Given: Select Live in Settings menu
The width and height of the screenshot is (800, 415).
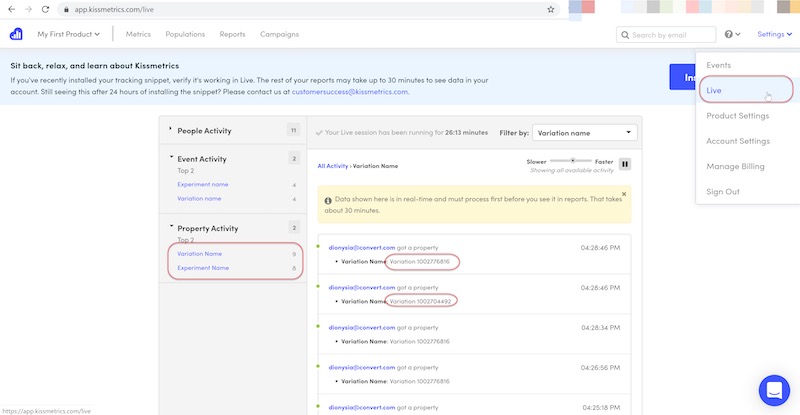Looking at the screenshot, I should tap(714, 90).
